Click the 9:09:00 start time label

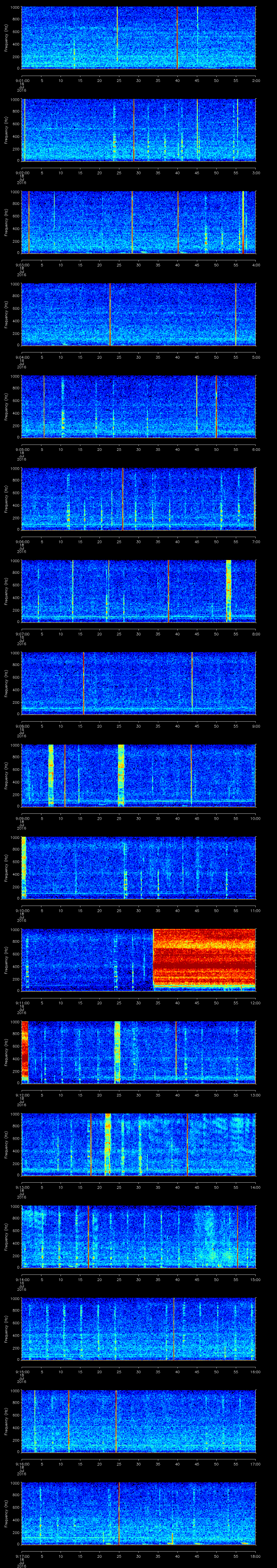22,818
